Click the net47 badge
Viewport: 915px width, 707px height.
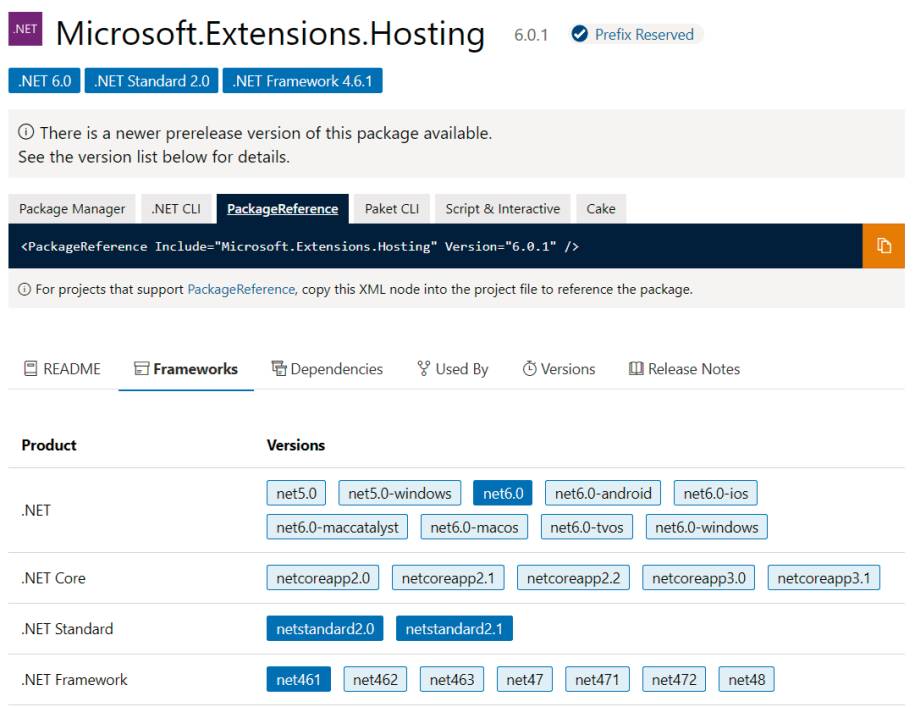coord(525,680)
